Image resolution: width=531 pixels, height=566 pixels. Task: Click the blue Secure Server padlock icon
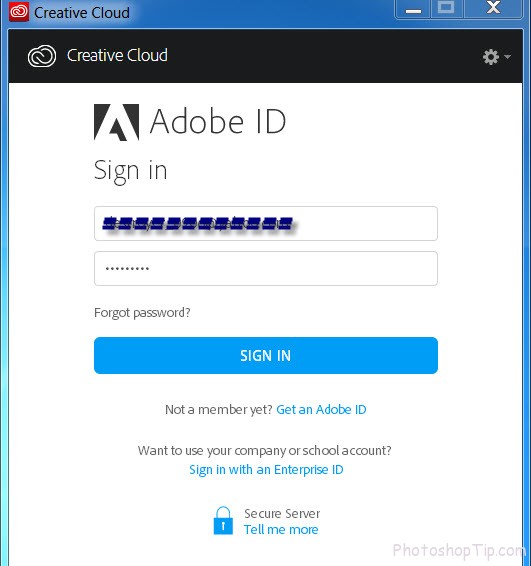[223, 521]
